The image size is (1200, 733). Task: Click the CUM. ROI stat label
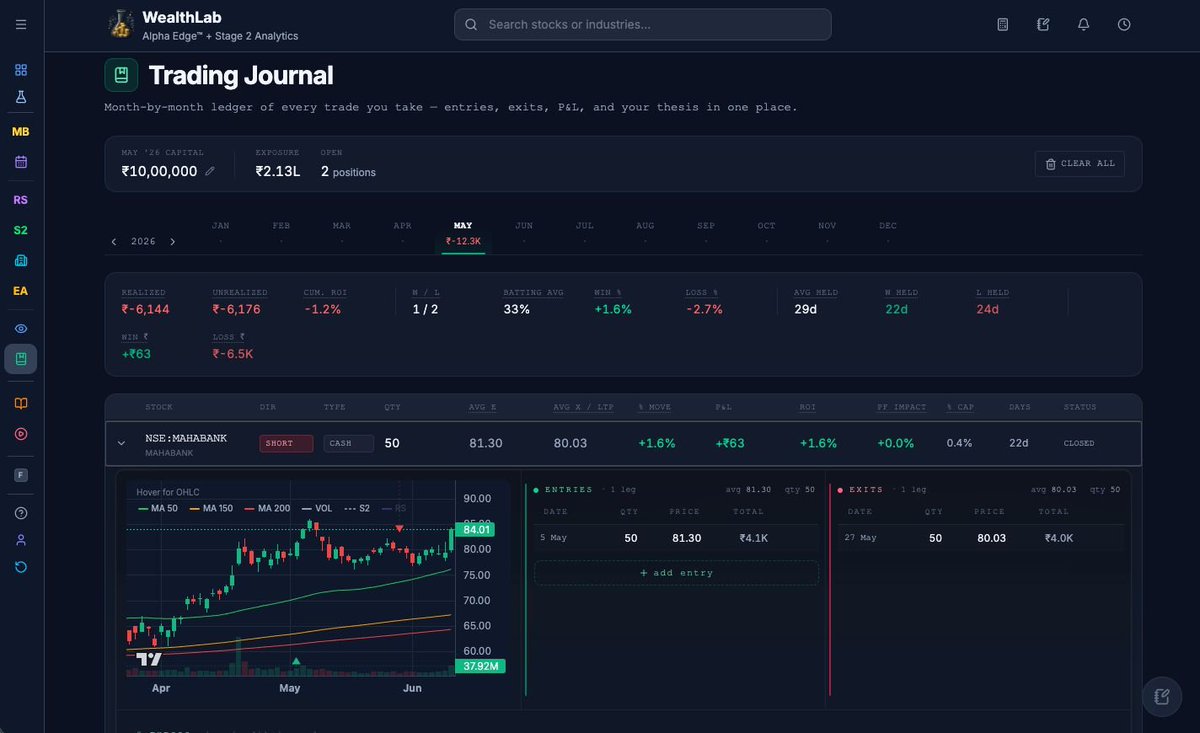coord(325,293)
